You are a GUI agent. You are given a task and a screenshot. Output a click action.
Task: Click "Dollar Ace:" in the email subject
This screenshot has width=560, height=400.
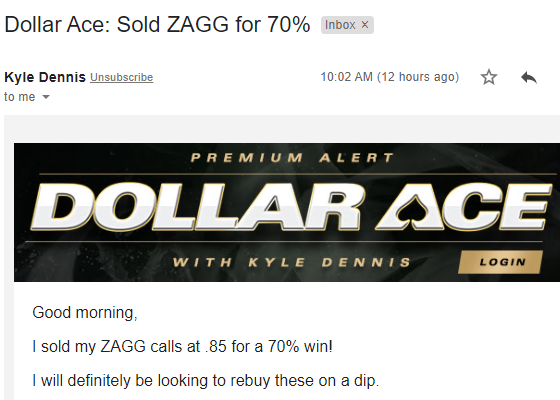click(x=58, y=25)
